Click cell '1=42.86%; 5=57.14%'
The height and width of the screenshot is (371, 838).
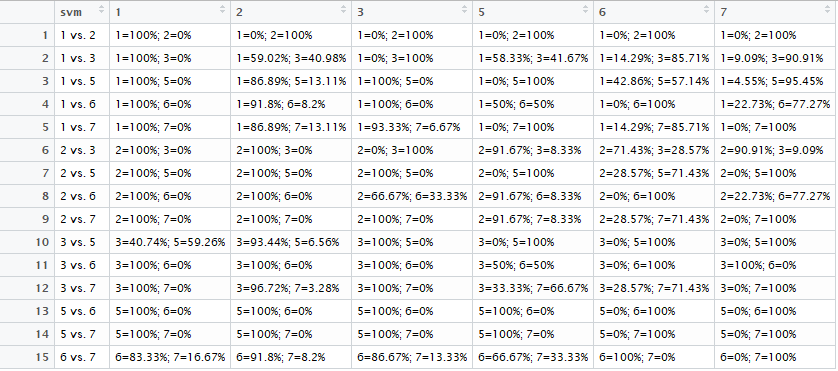tap(654, 81)
